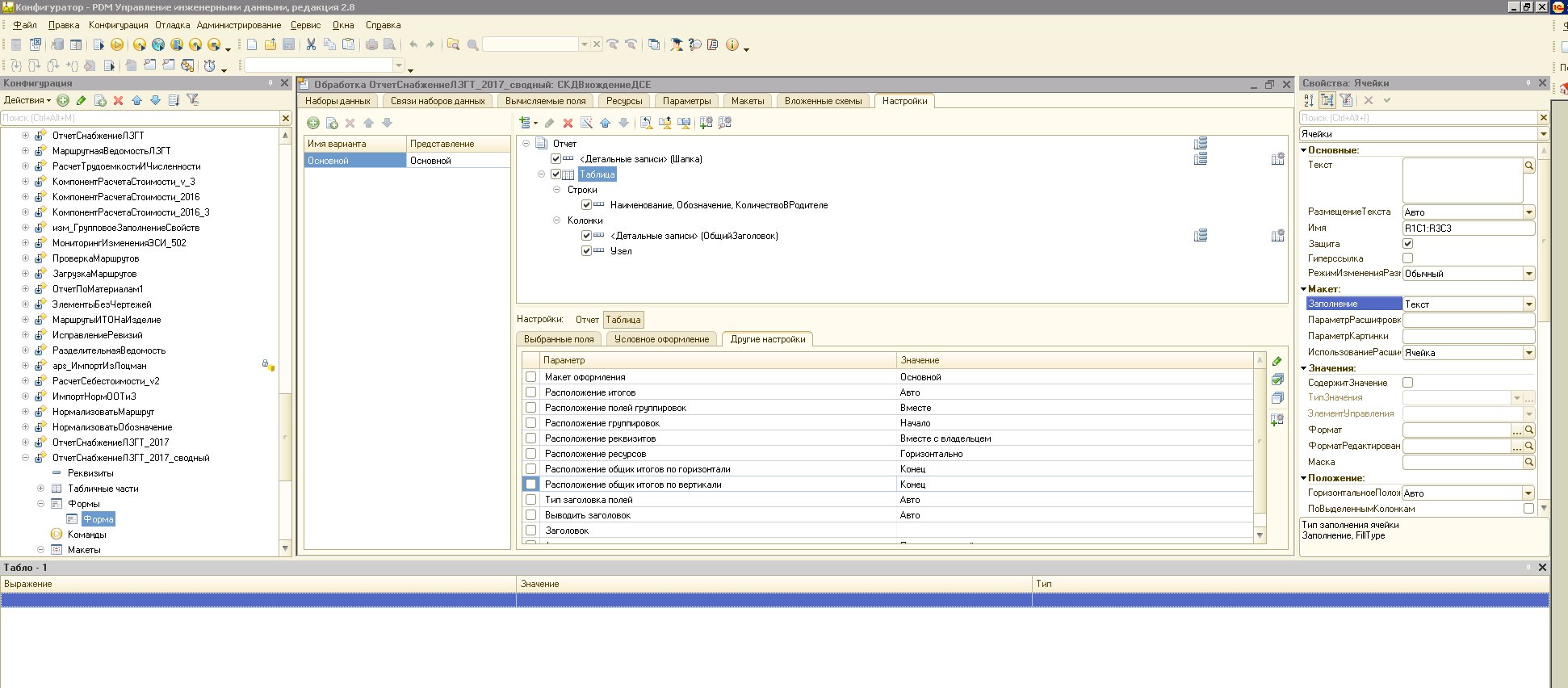Click add structure element icon in settings toolbar
The width and height of the screenshot is (1568, 688).
(528, 123)
